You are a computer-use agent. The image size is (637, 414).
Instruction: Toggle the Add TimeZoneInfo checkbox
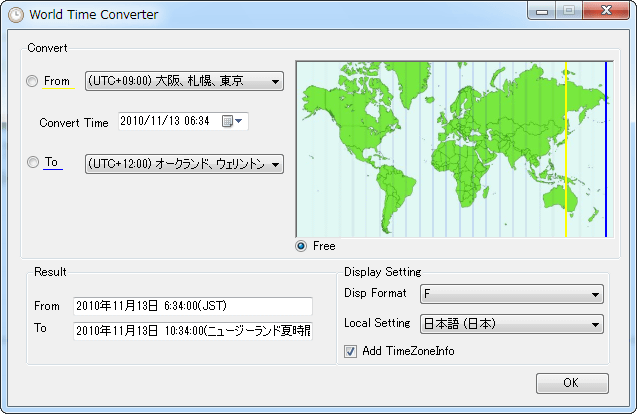pos(350,351)
